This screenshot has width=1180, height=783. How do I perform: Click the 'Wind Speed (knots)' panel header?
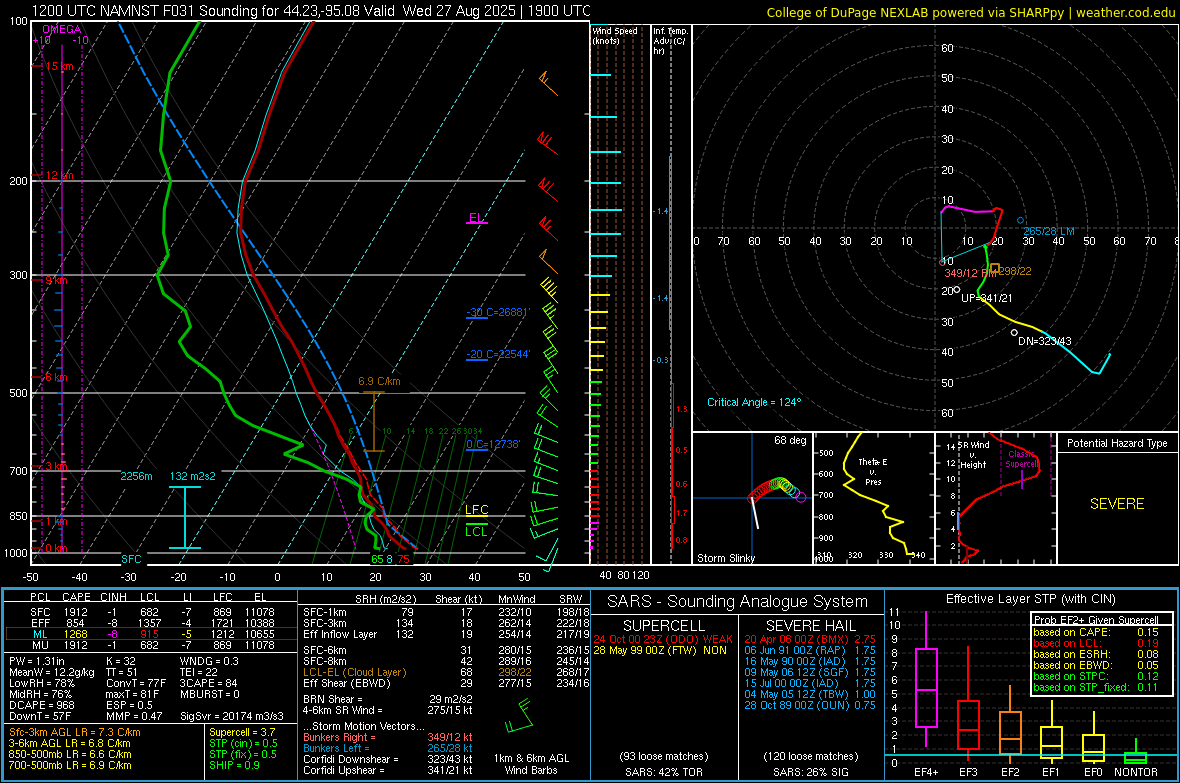[615, 35]
